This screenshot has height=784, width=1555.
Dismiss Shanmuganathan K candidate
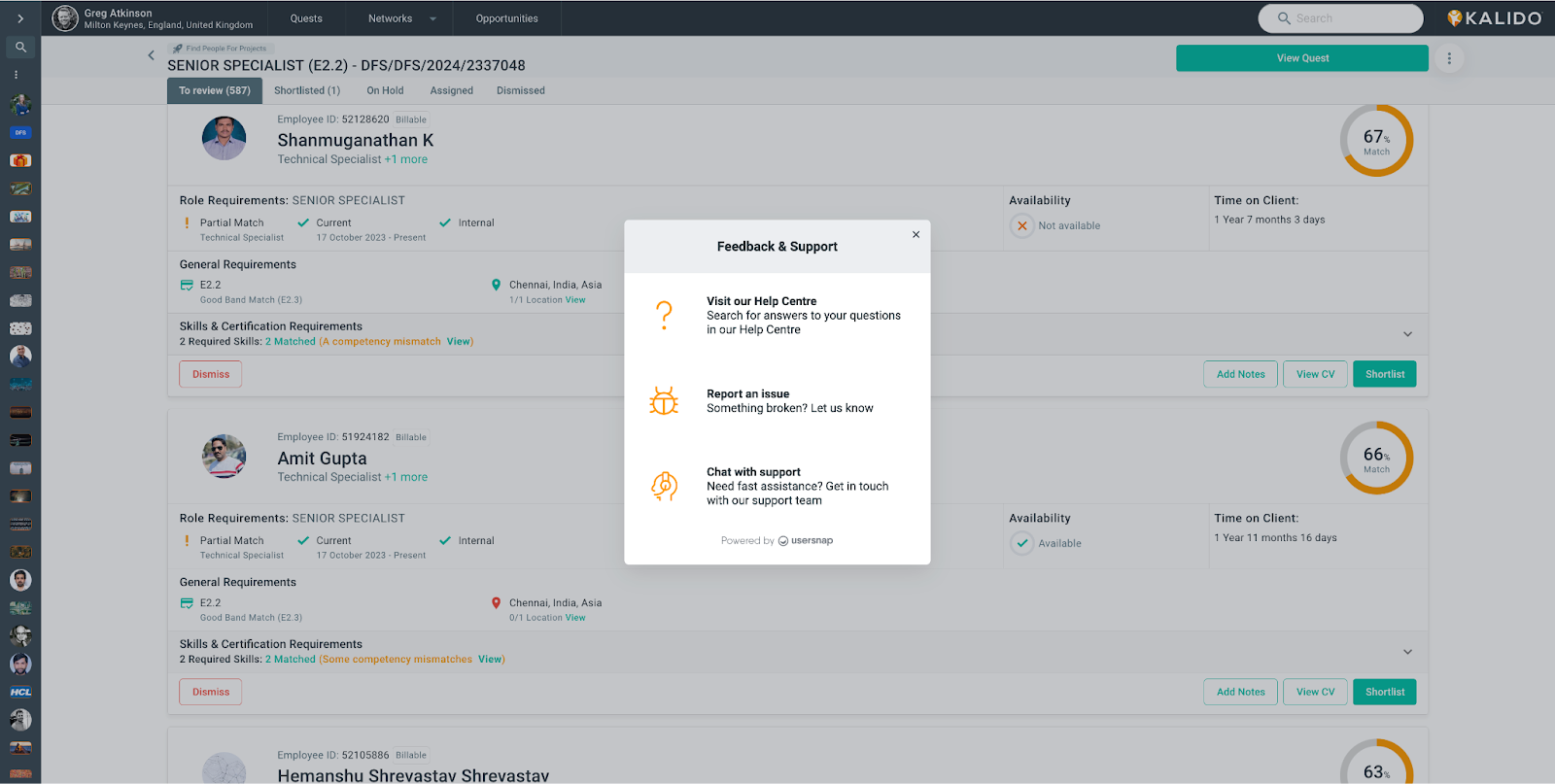(x=211, y=374)
